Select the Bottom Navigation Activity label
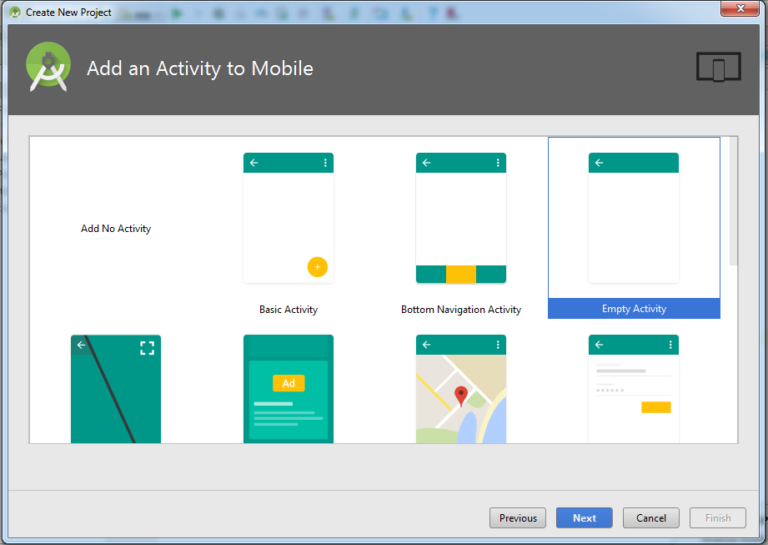The height and width of the screenshot is (545, 768). [461, 310]
